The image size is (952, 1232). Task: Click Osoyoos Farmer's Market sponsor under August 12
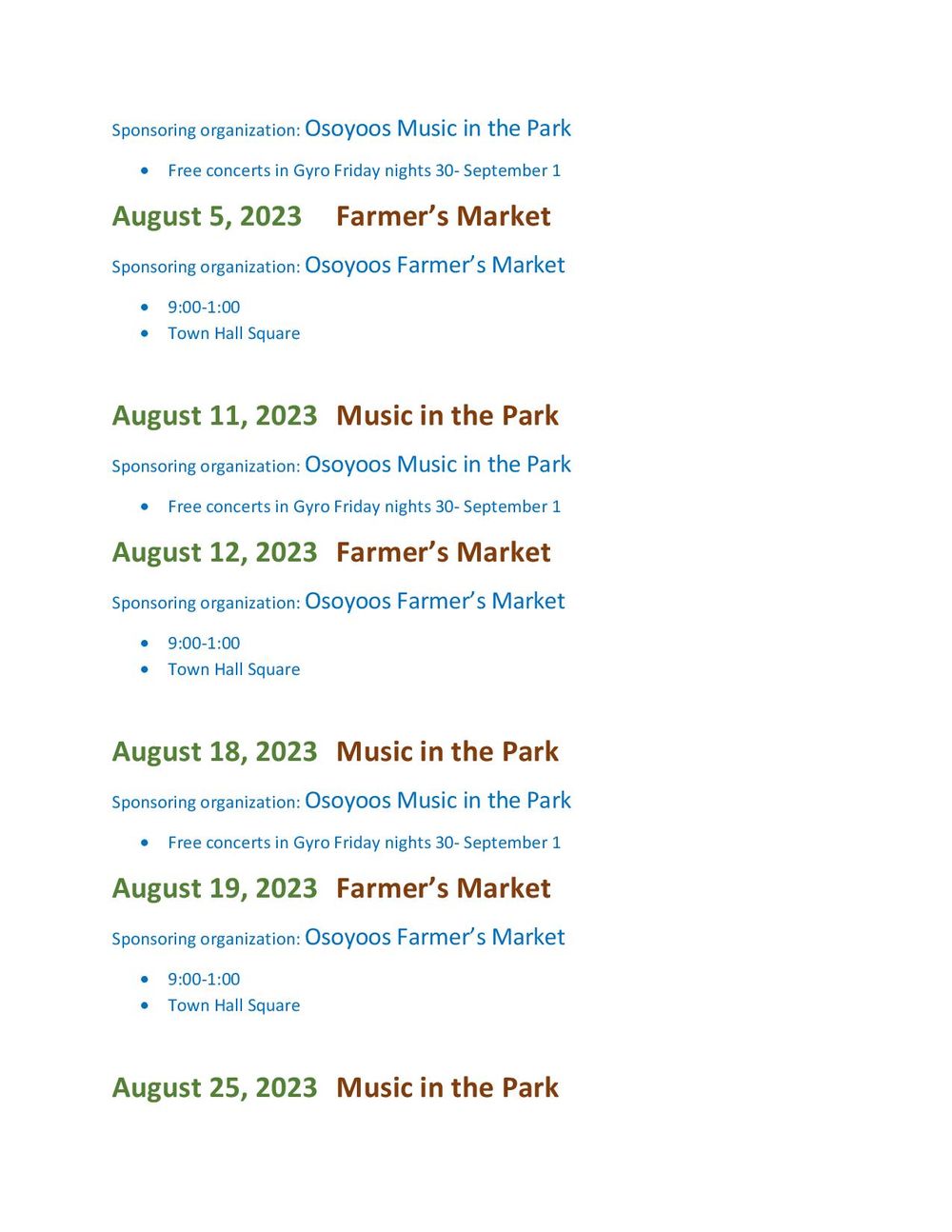click(x=435, y=602)
